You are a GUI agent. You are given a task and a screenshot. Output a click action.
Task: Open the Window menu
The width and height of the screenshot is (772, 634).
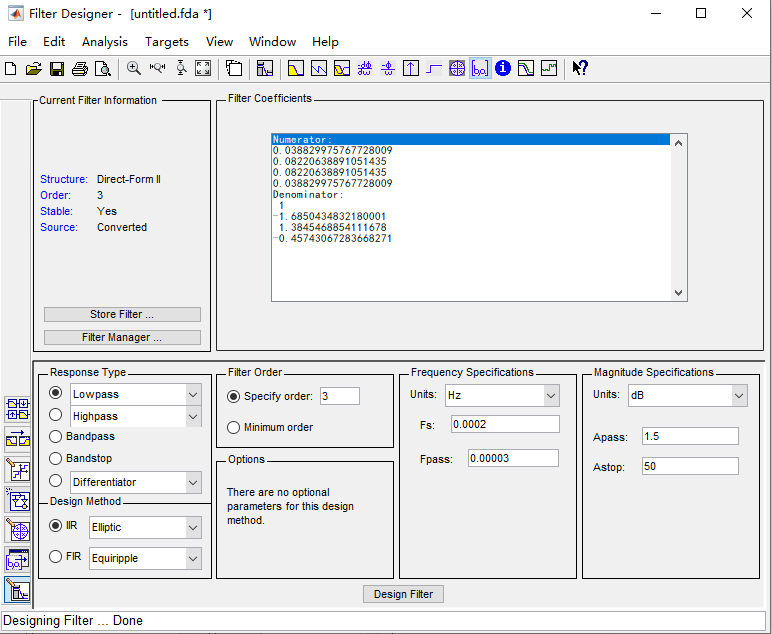pos(272,42)
